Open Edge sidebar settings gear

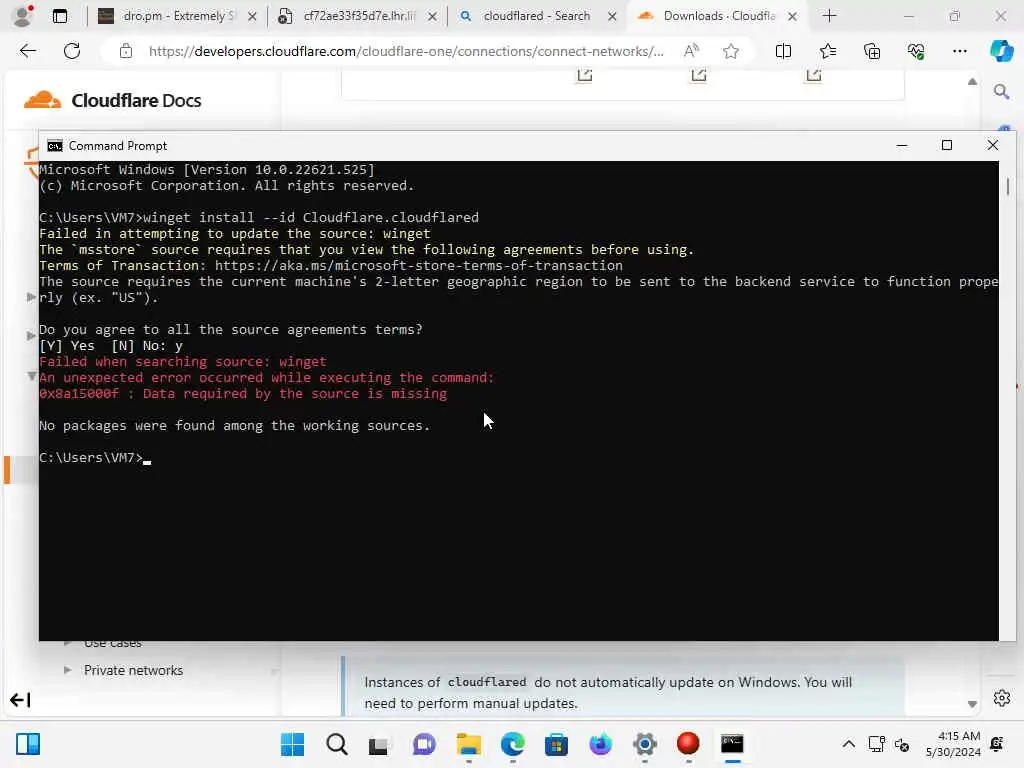(1002, 698)
